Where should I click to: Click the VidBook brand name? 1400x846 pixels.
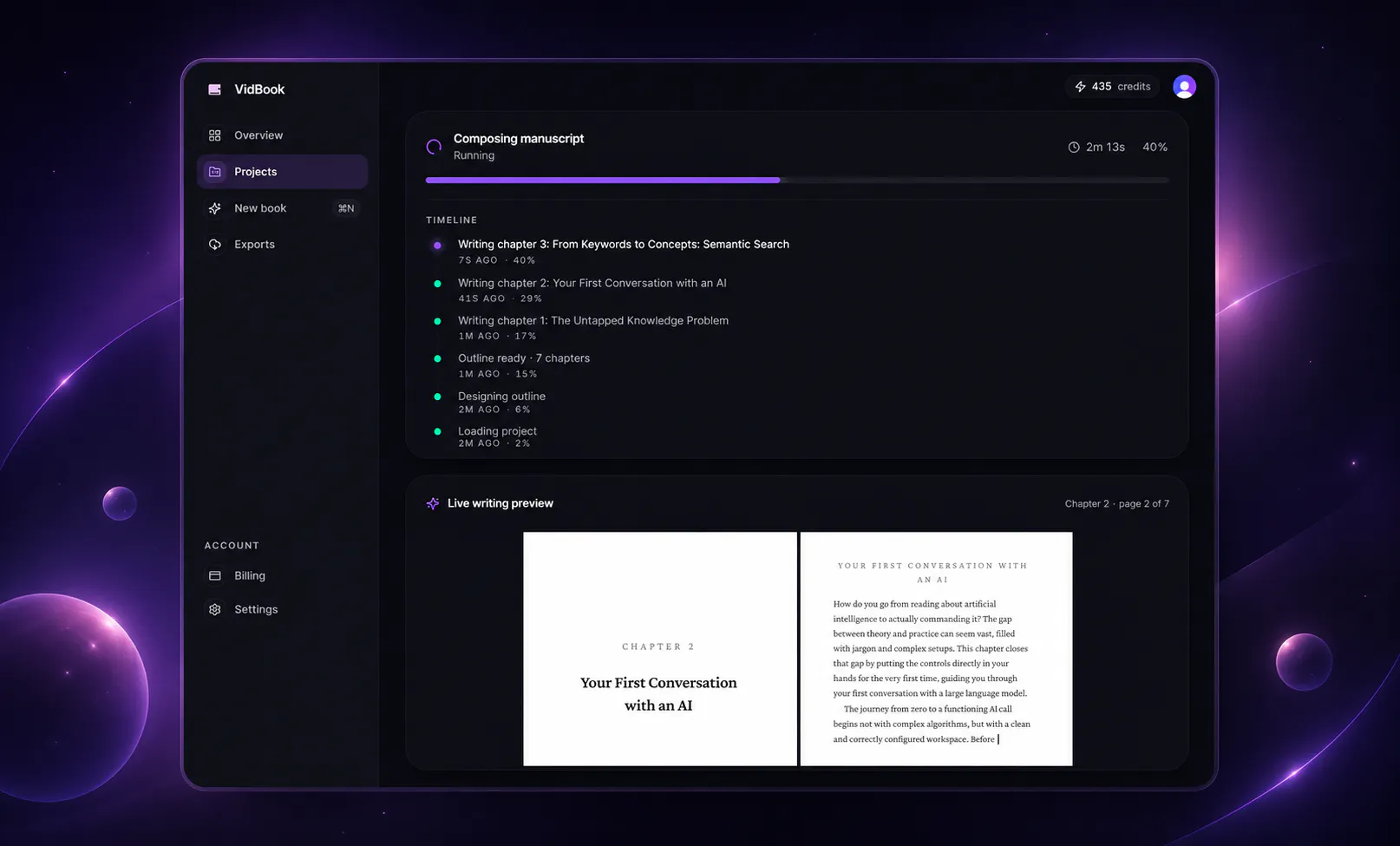[x=259, y=89]
